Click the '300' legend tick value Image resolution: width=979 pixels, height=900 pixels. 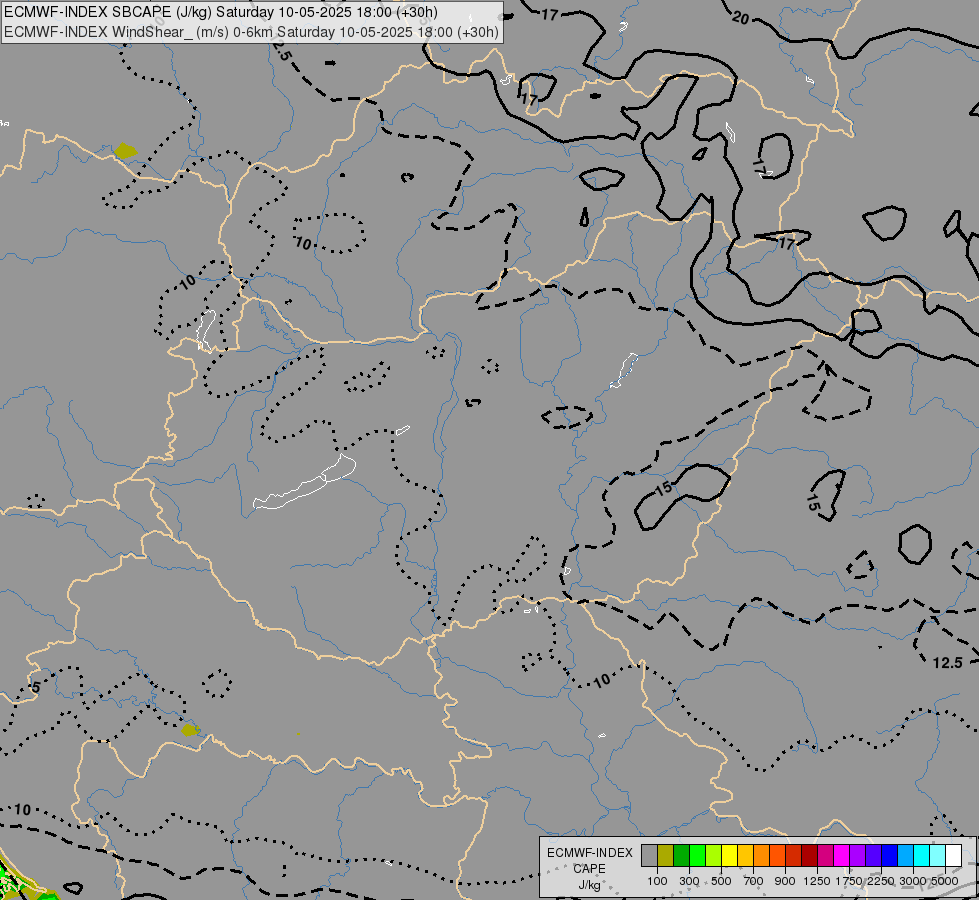[x=689, y=881]
